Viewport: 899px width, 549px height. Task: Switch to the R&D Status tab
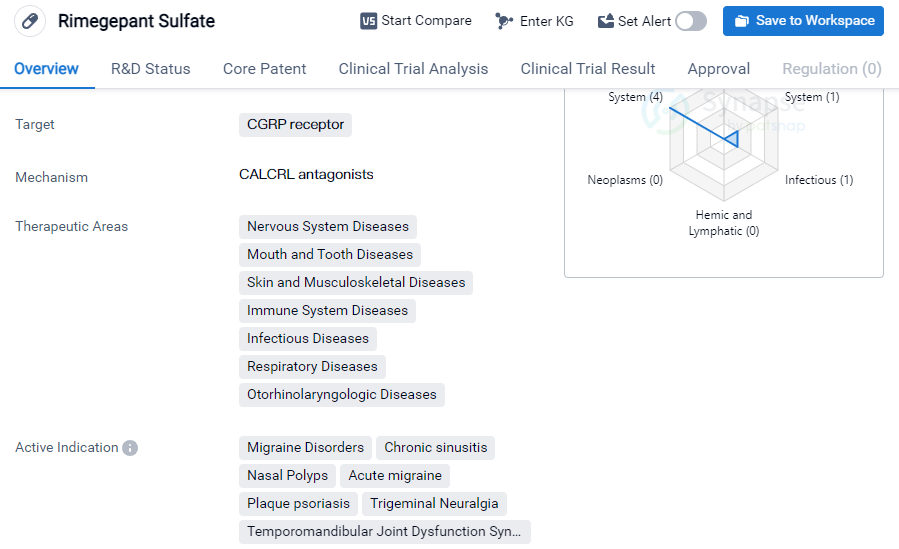click(150, 69)
